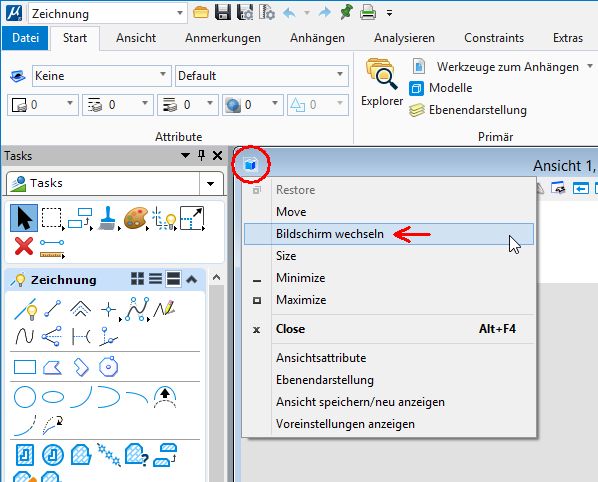The image size is (598, 482).
Task: Select the Place Circle tool
Action: click(x=25, y=397)
